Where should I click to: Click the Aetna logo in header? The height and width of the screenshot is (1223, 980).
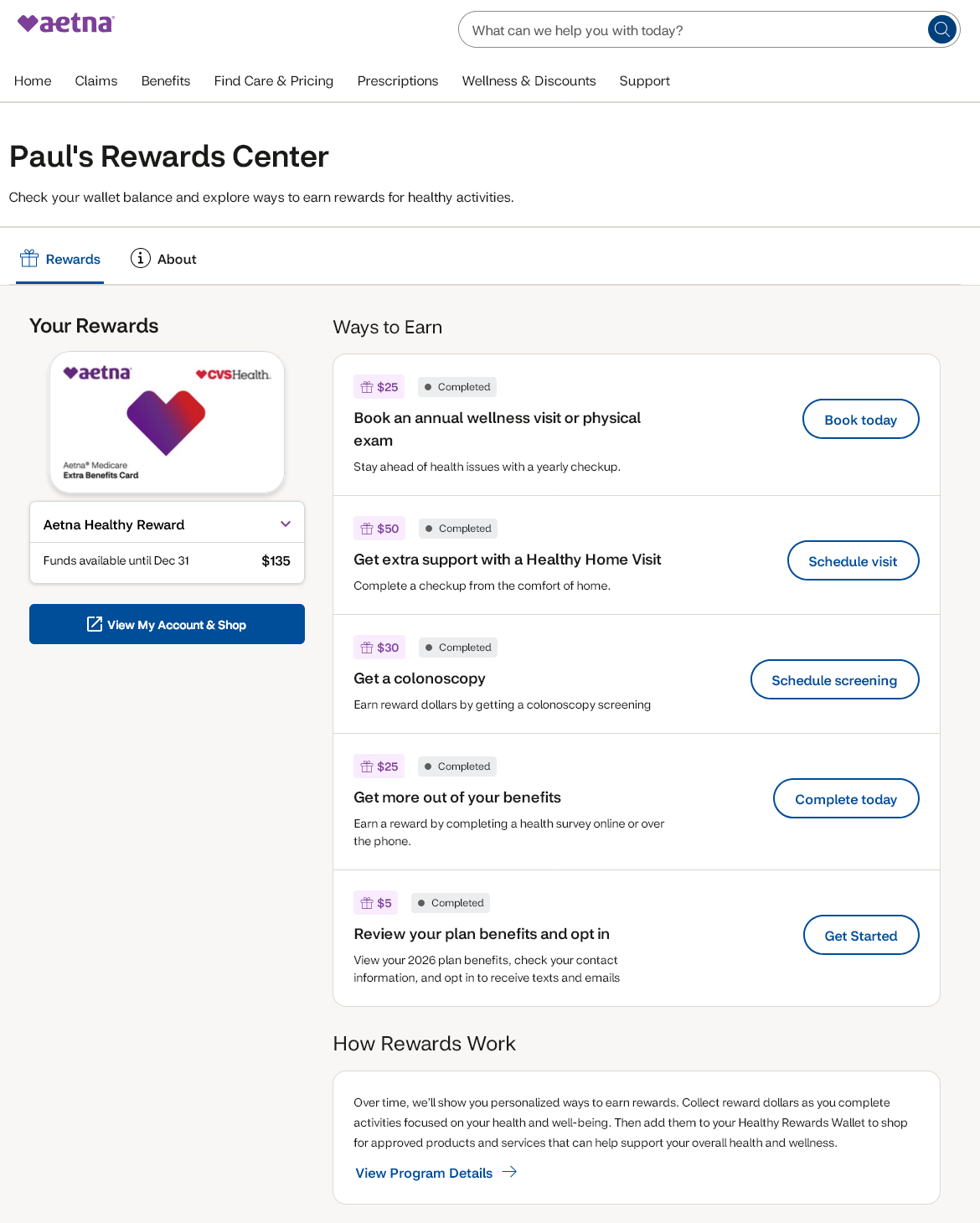(65, 23)
